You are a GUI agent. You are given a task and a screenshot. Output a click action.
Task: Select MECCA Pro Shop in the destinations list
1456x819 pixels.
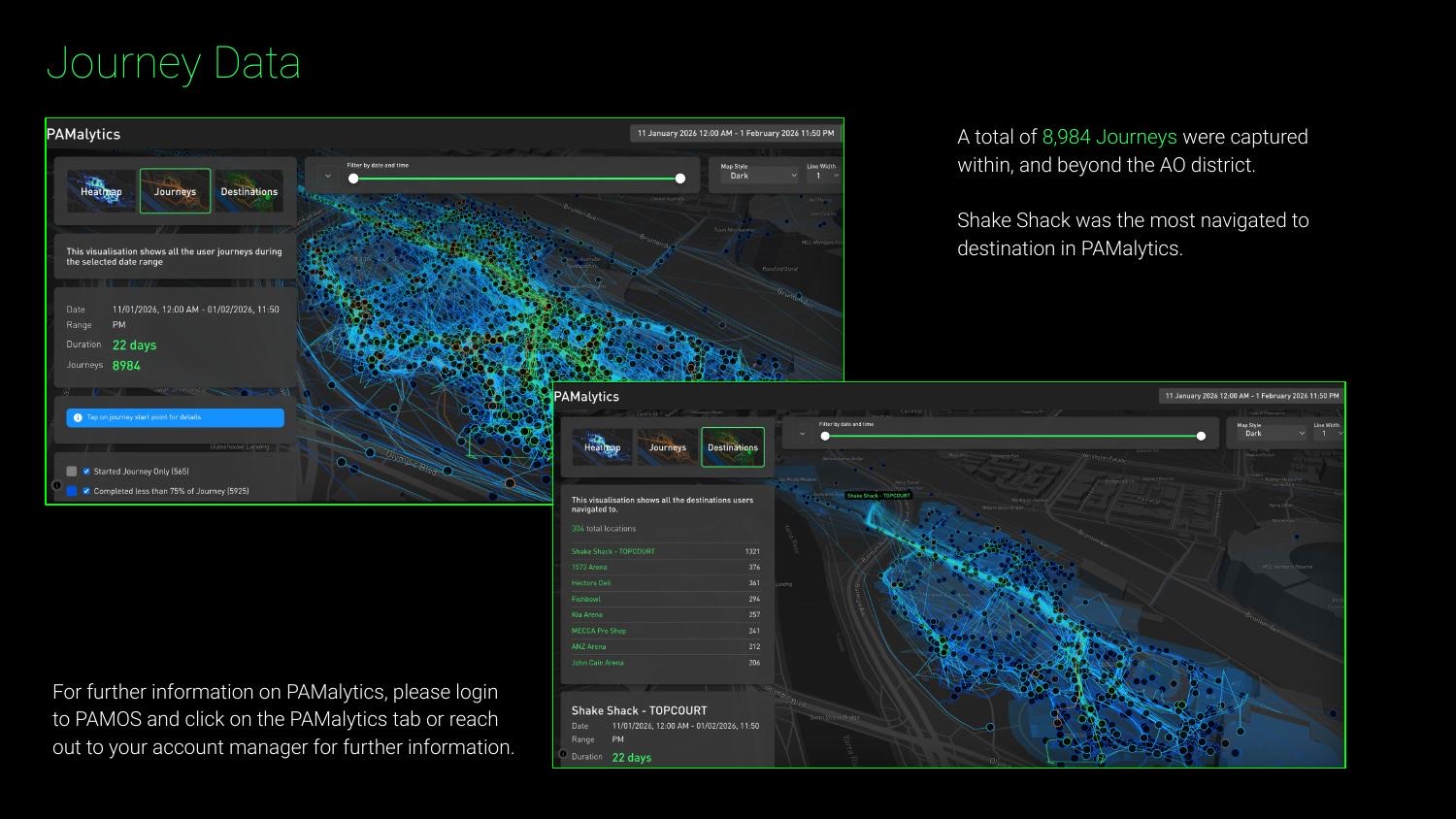coord(666,631)
